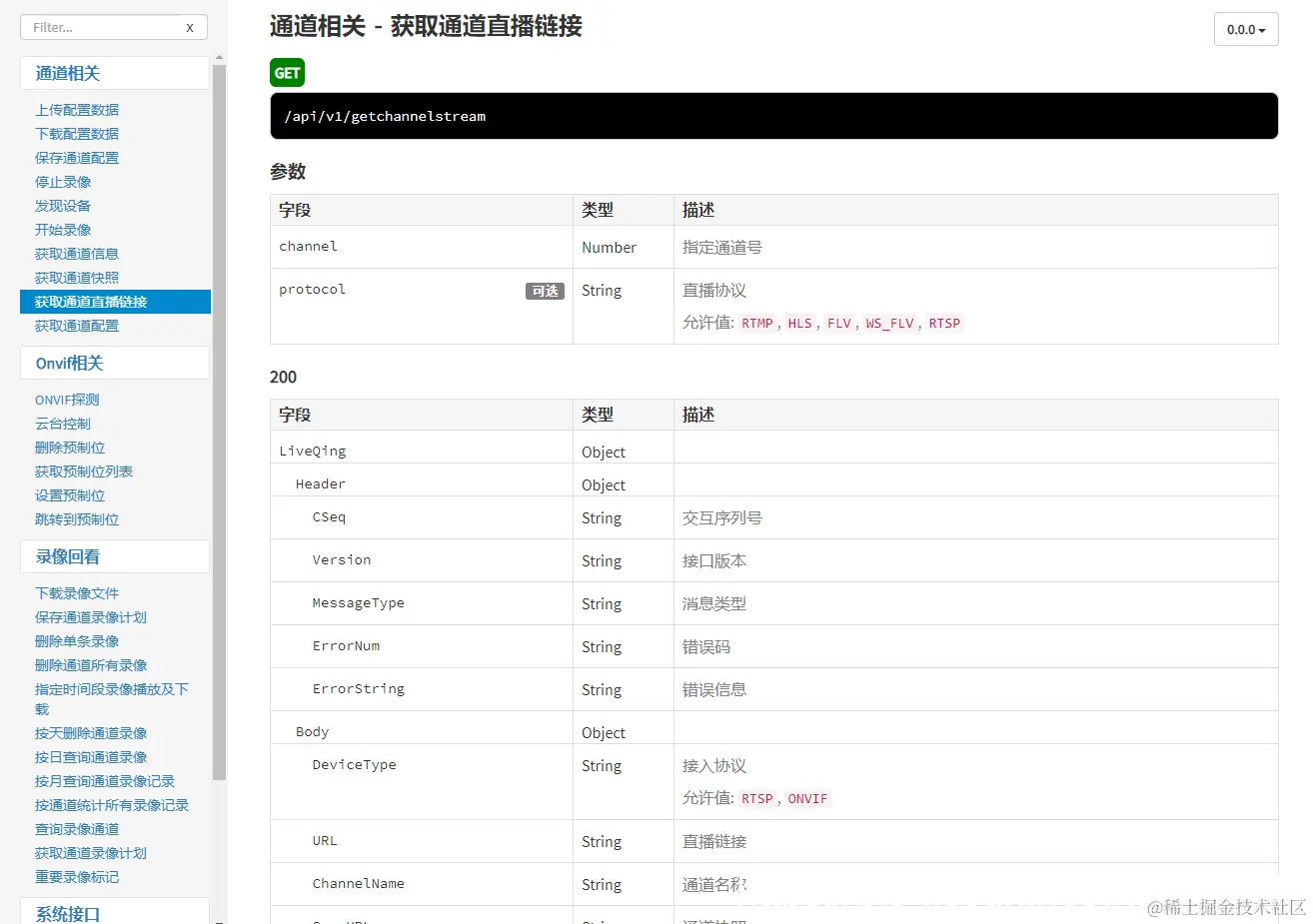The height and width of the screenshot is (924, 1313).
Task: Open the Onvif相关 section header
Action: pos(114,363)
